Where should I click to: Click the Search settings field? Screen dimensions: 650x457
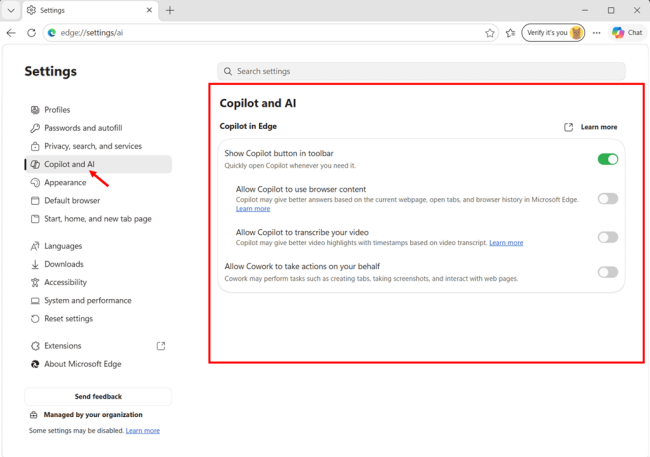421,71
